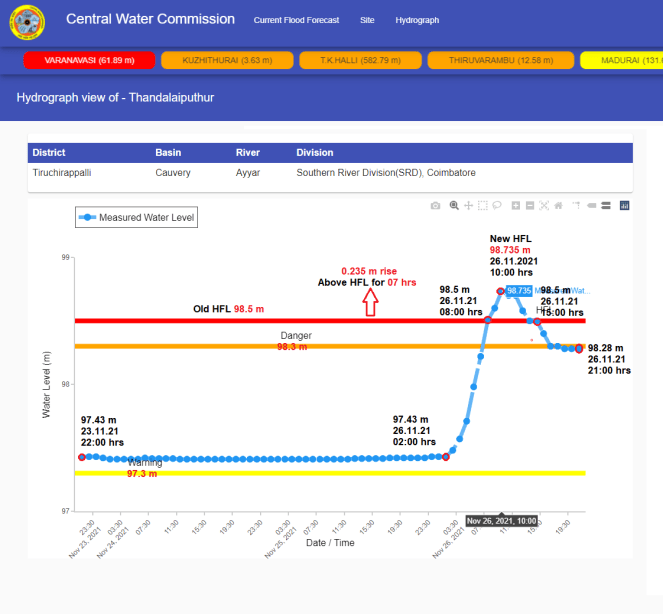
Task: Download plot as PNG camera icon
Action: point(435,205)
